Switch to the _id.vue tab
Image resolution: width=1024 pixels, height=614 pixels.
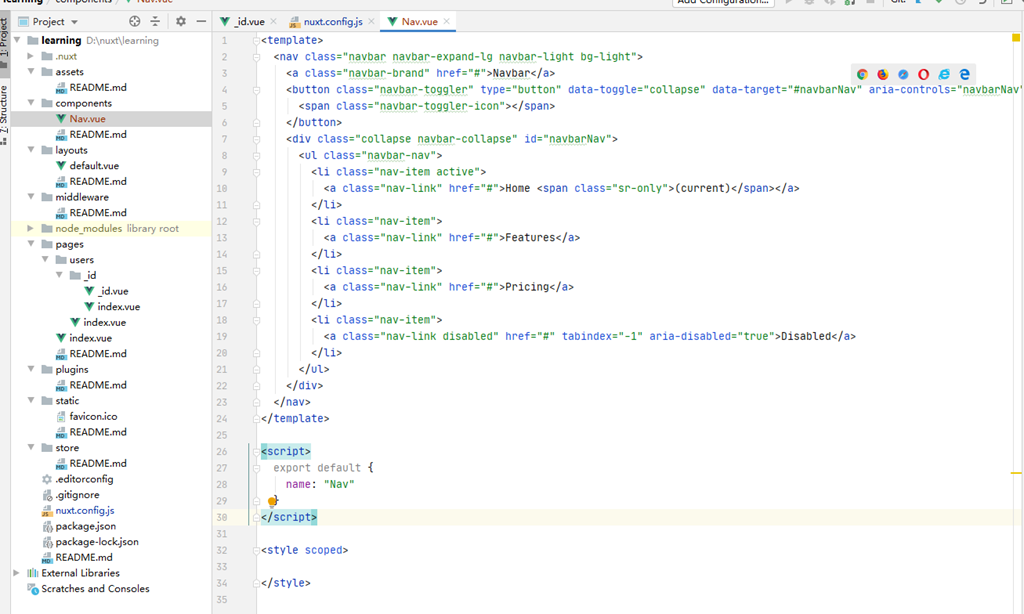coord(249,22)
